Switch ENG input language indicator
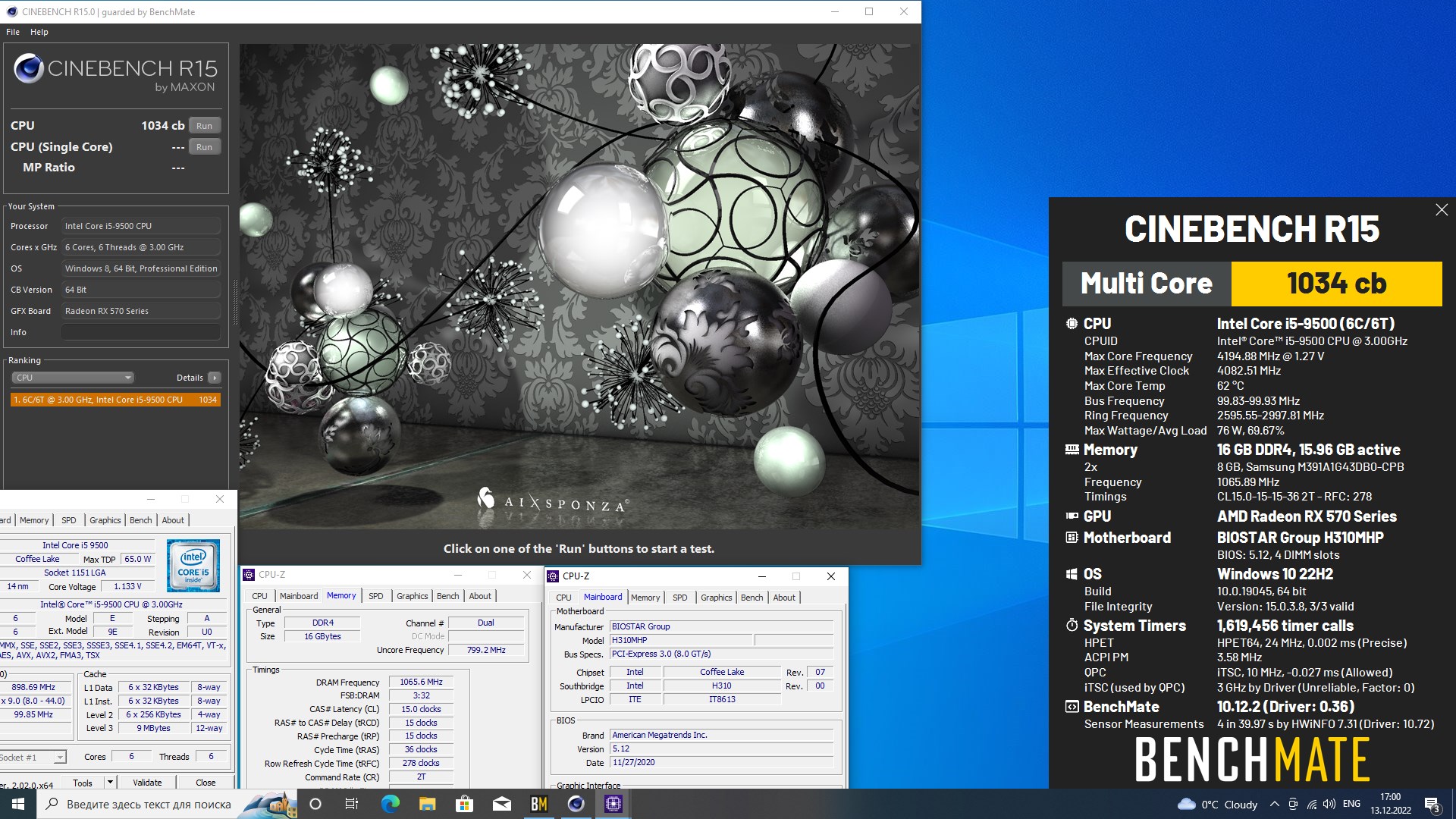The height and width of the screenshot is (819, 1456). point(1351,805)
